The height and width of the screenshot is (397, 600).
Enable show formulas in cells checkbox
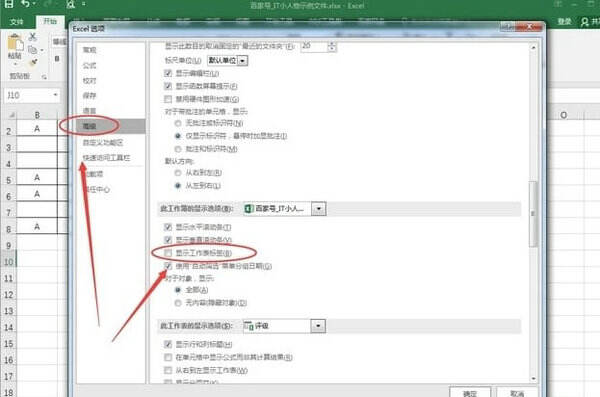coord(168,357)
